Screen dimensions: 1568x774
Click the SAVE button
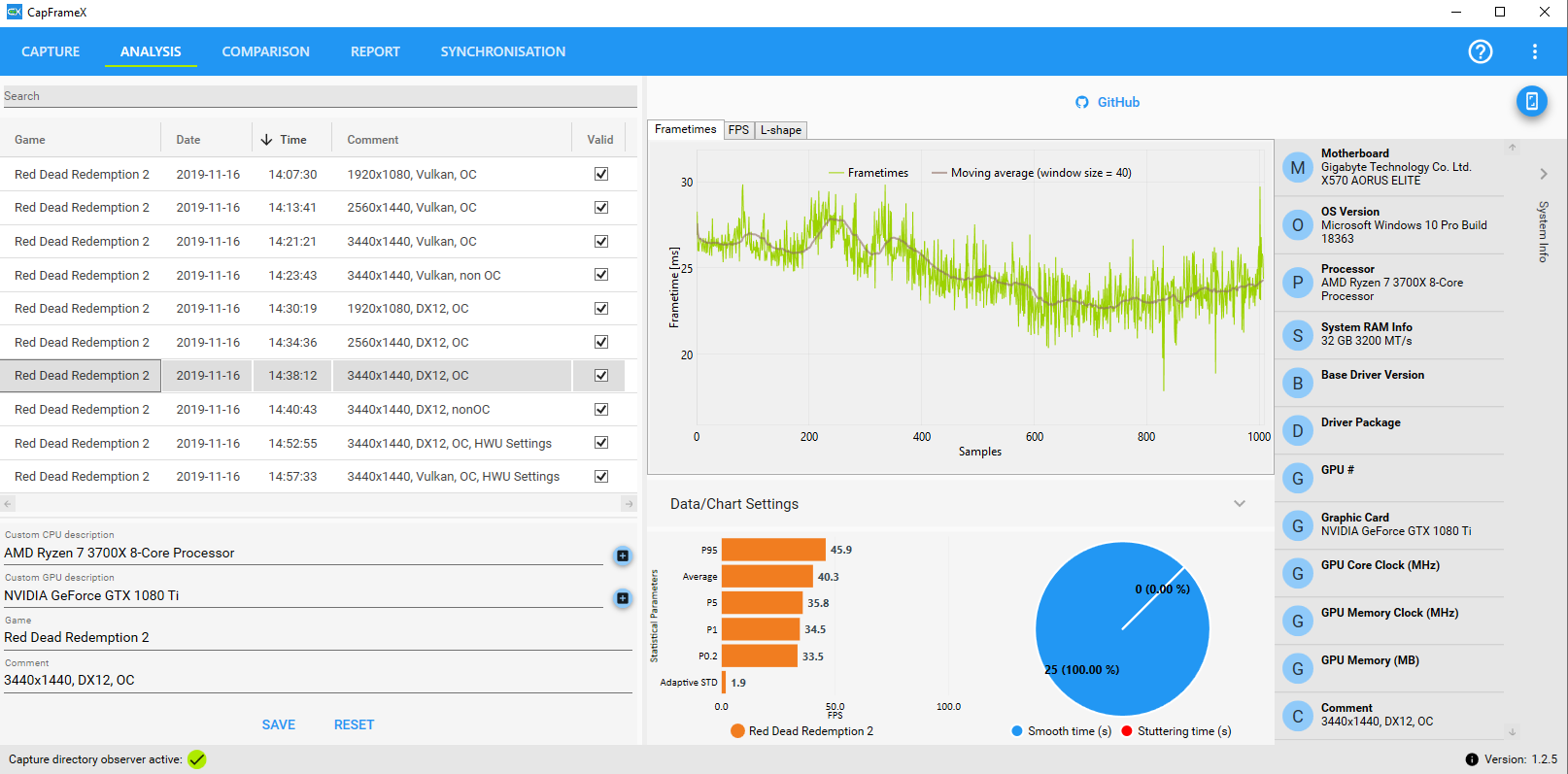click(x=279, y=724)
